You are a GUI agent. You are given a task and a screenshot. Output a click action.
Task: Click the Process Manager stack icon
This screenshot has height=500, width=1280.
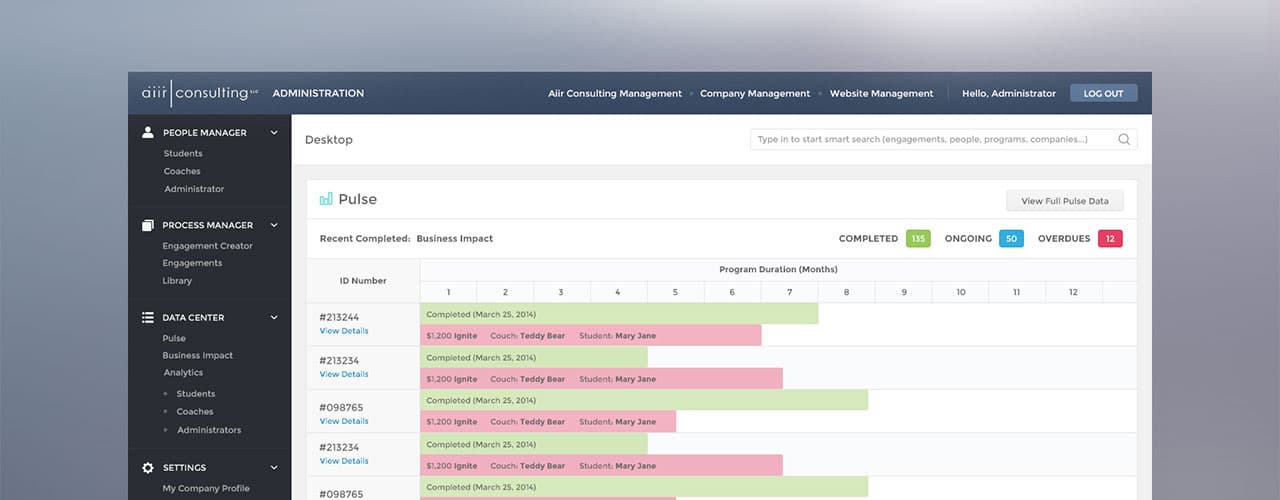click(x=148, y=225)
